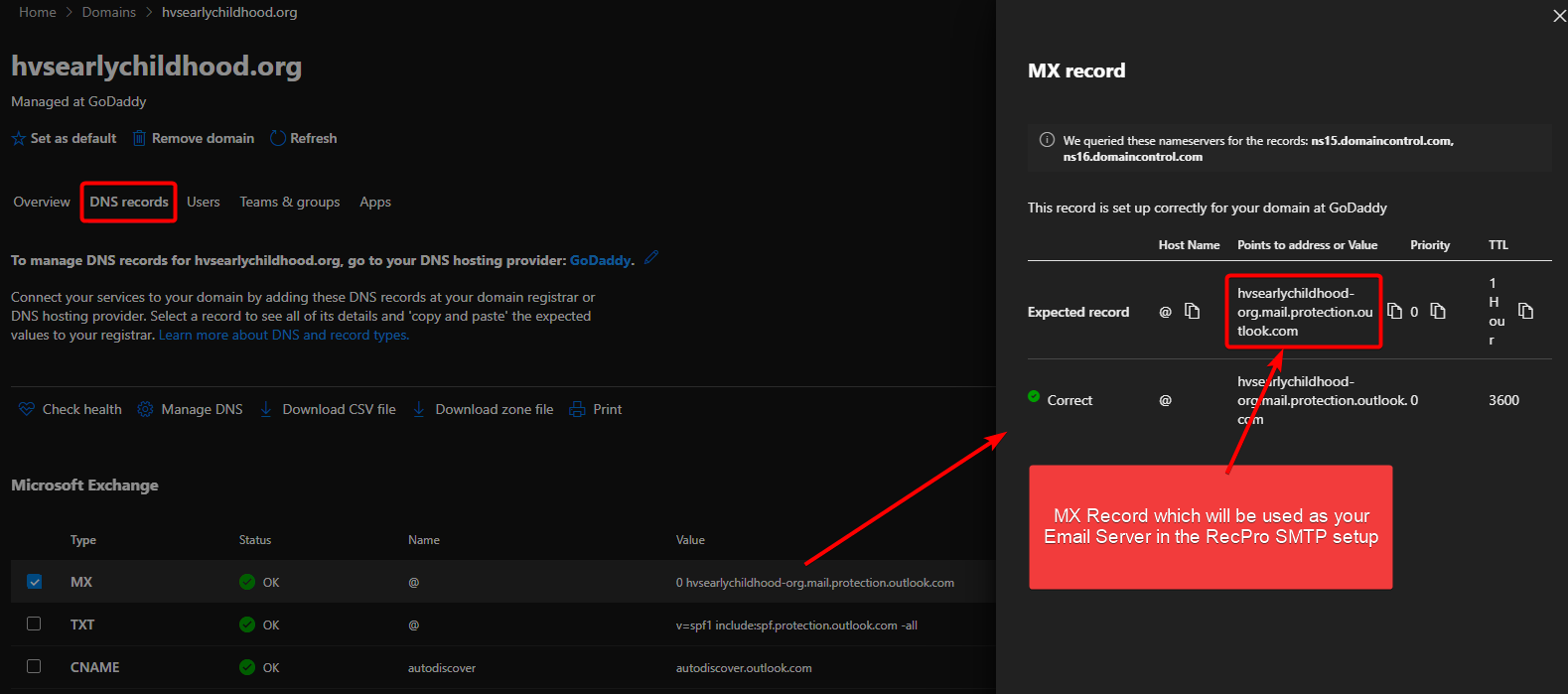Click the edit pencil icon next to GoDaddy

point(651,257)
